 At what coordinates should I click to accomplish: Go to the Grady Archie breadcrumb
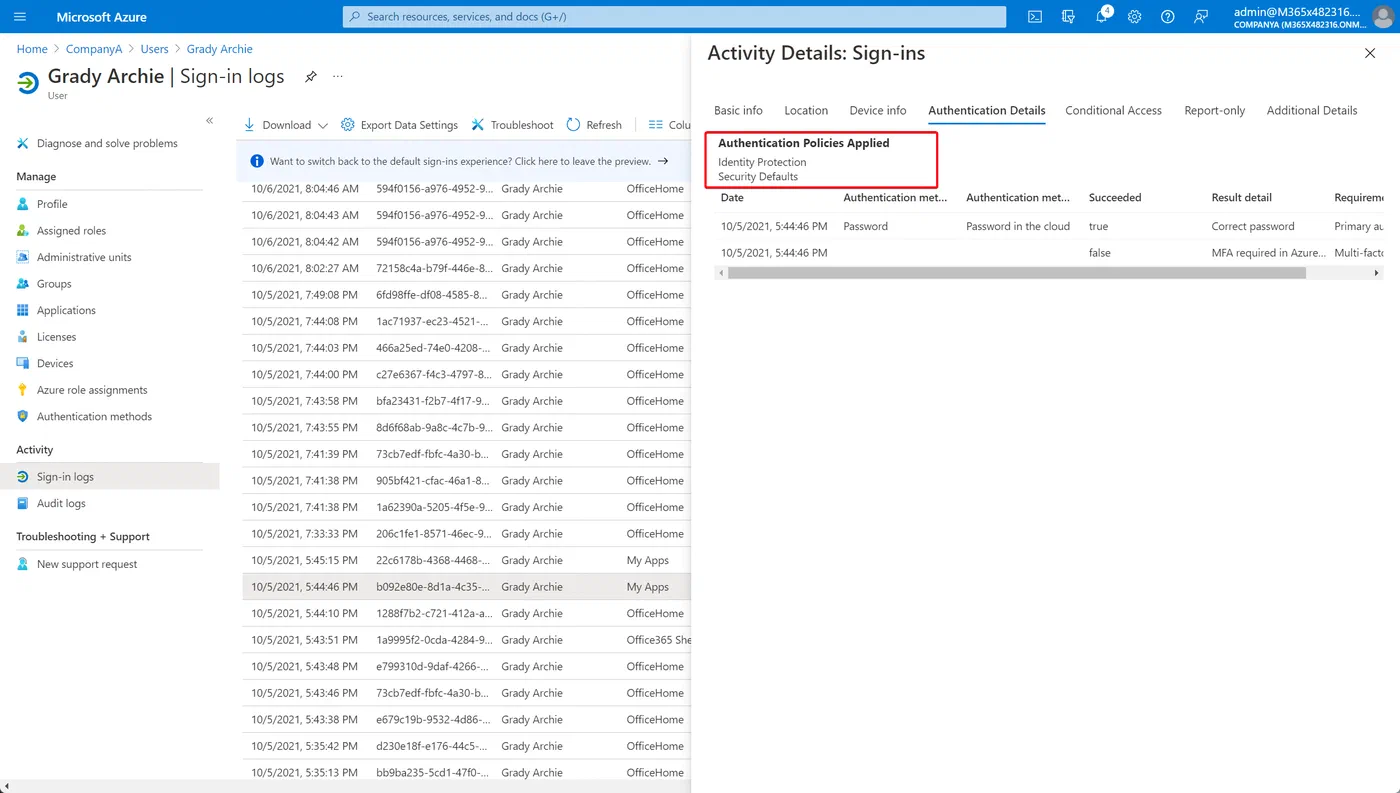click(220, 49)
